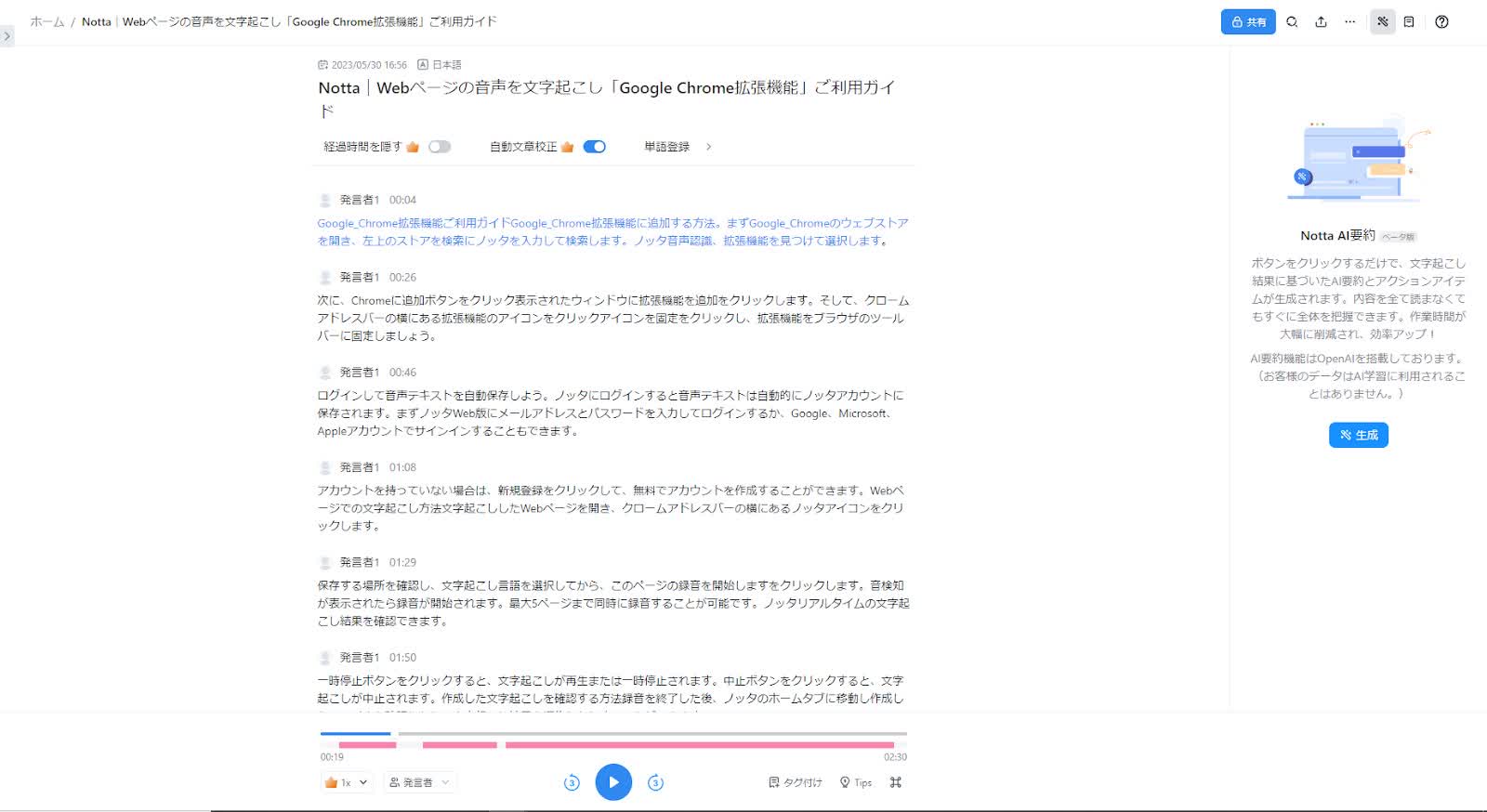Click the date 2023/05/30 16:56 calendar icon
Viewport: 1487px width, 812px height.
(x=322, y=65)
